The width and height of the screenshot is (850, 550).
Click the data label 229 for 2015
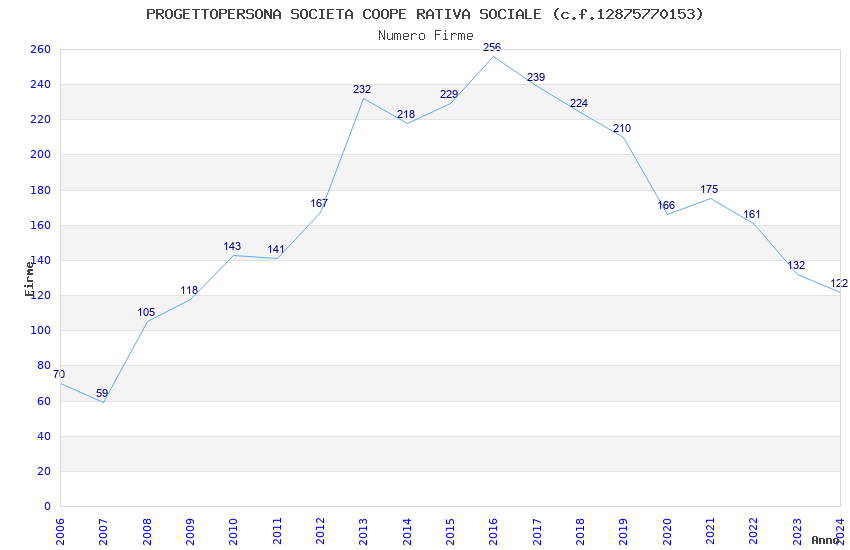pyautogui.click(x=449, y=94)
